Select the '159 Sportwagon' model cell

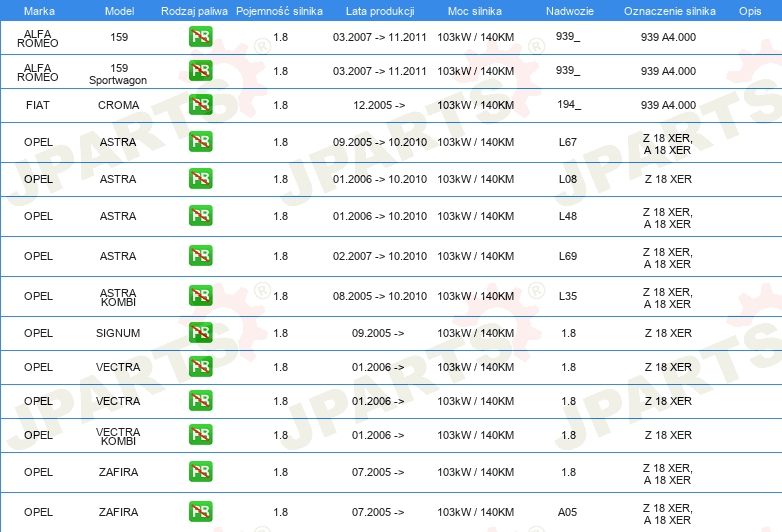click(x=118, y=74)
